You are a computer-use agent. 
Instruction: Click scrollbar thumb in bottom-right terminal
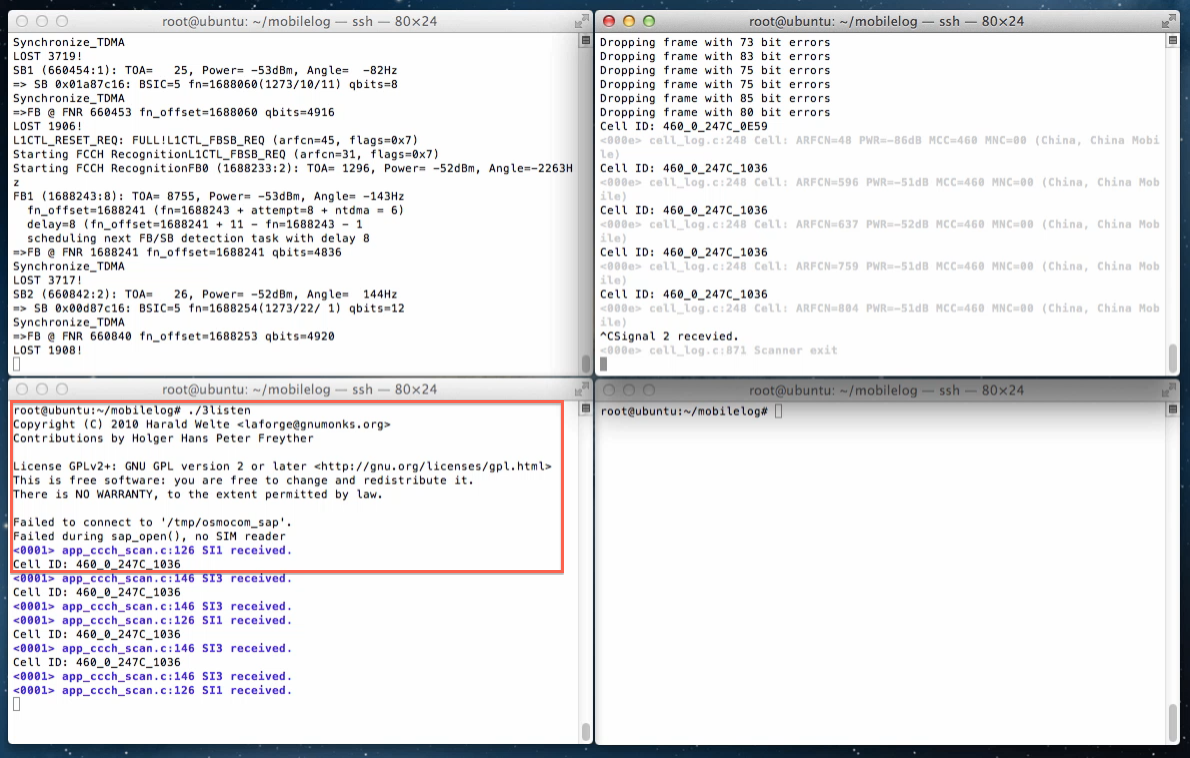coord(1172,722)
